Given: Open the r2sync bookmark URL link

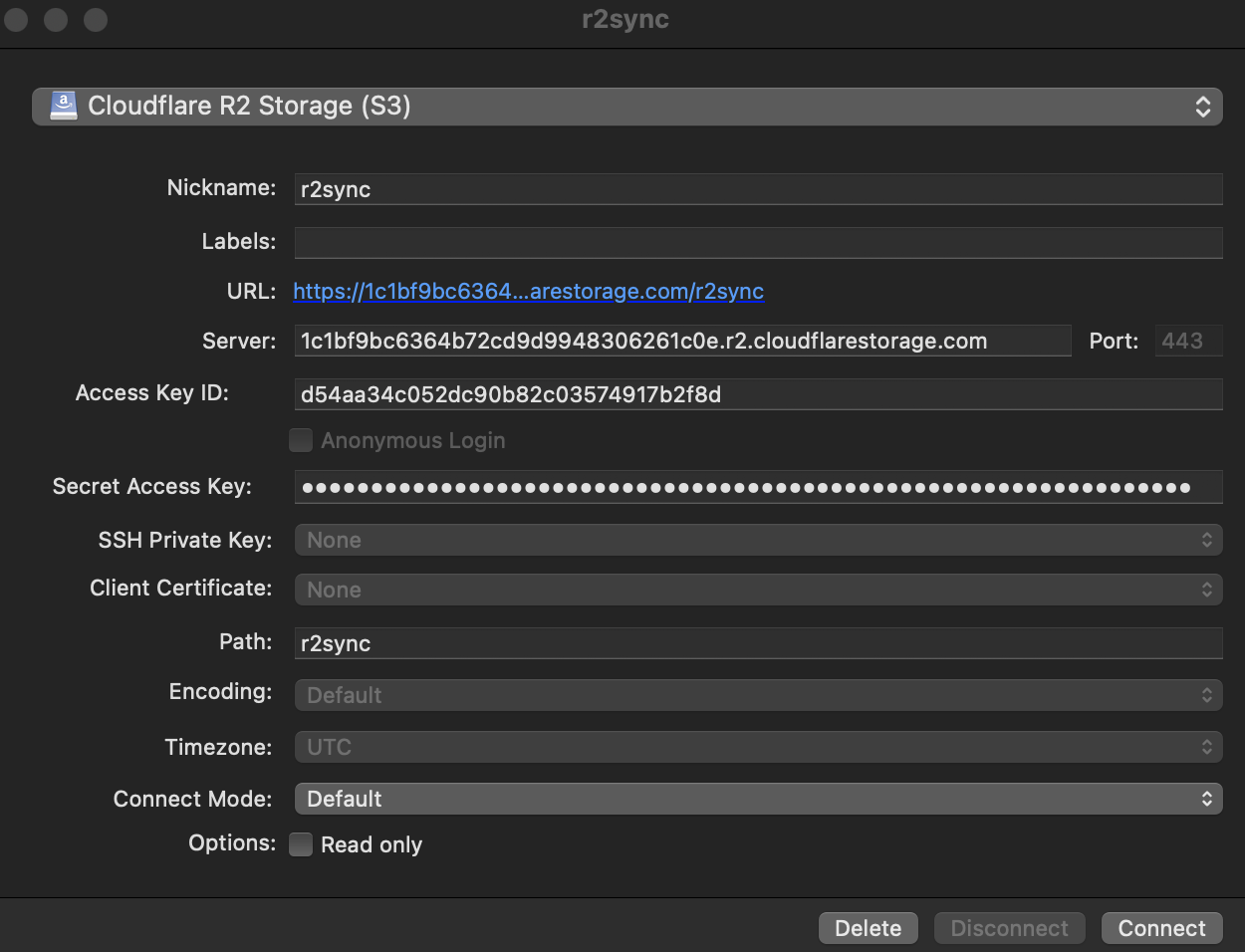Looking at the screenshot, I should 528,291.
